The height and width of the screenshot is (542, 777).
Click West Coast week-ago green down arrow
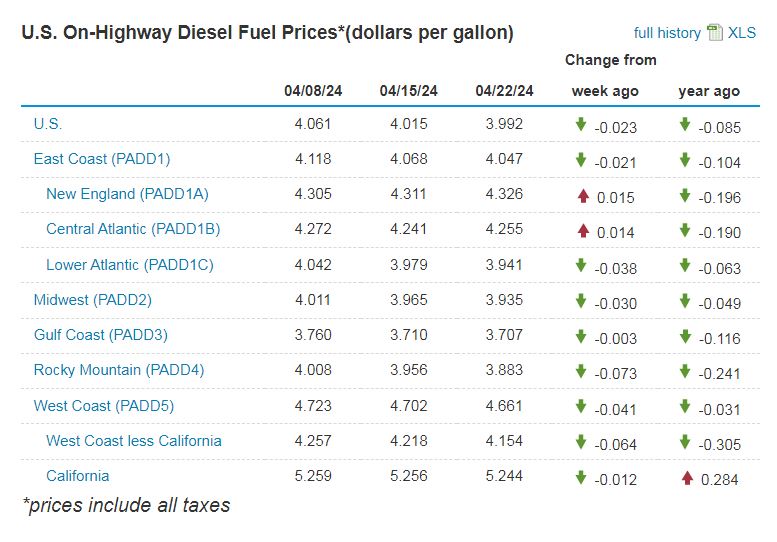coord(580,408)
